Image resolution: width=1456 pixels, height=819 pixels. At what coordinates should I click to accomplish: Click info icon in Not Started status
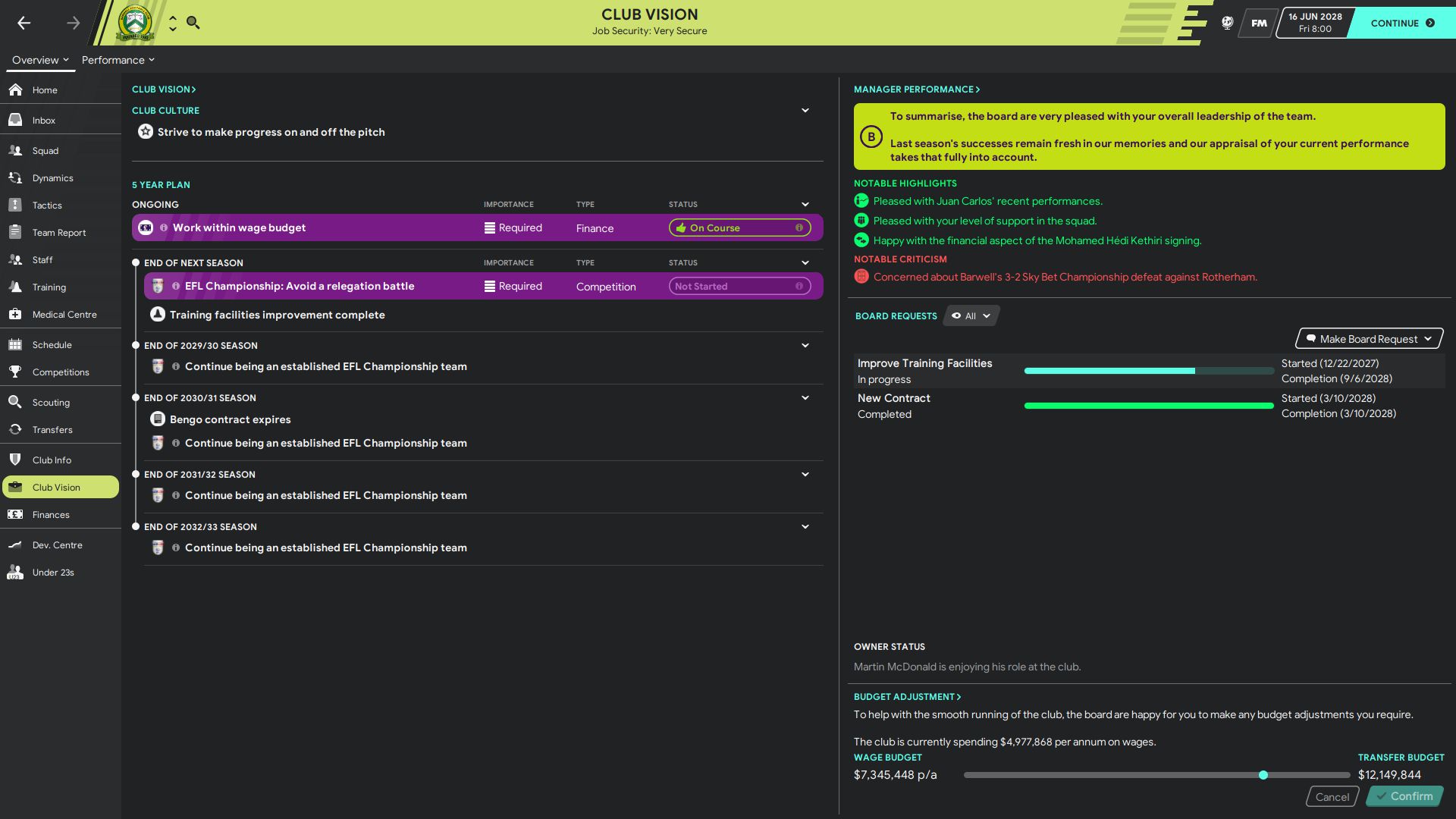point(799,286)
